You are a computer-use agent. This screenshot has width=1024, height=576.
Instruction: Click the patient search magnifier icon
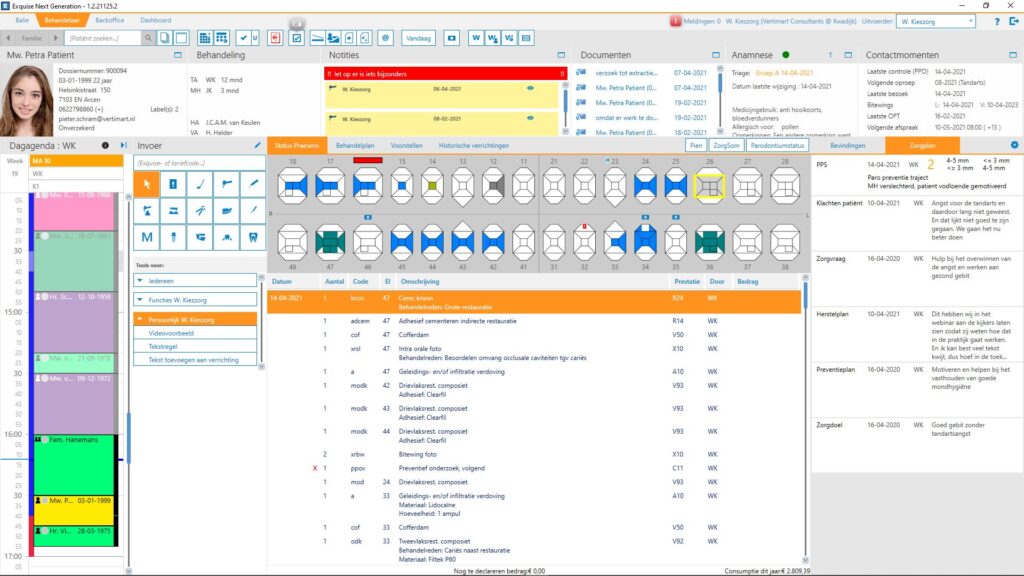pyautogui.click(x=148, y=38)
